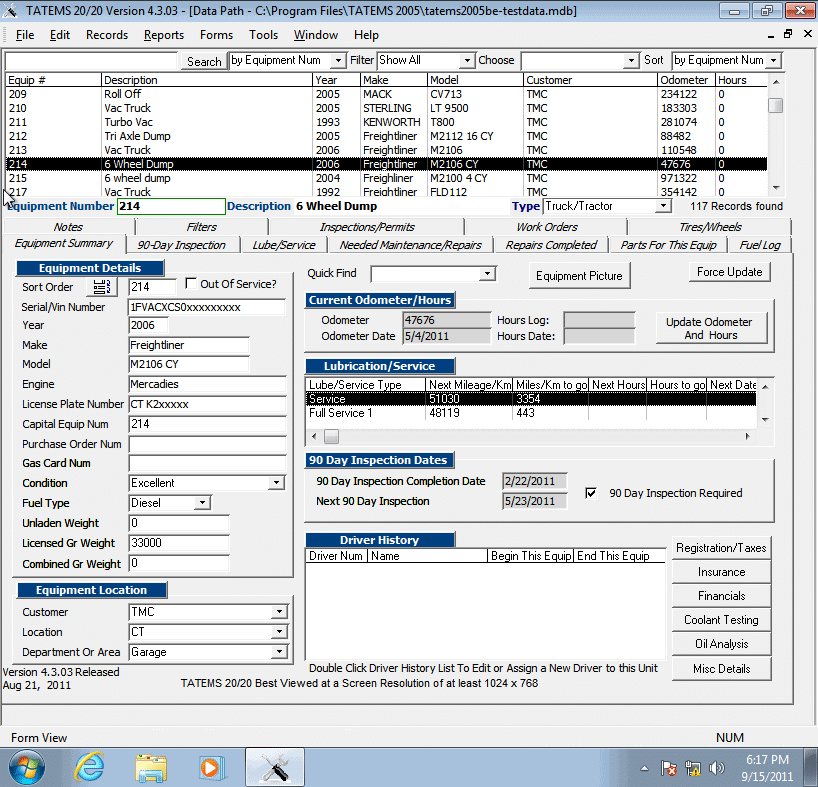
Task: Open the Condition dropdown list
Action: (x=277, y=483)
